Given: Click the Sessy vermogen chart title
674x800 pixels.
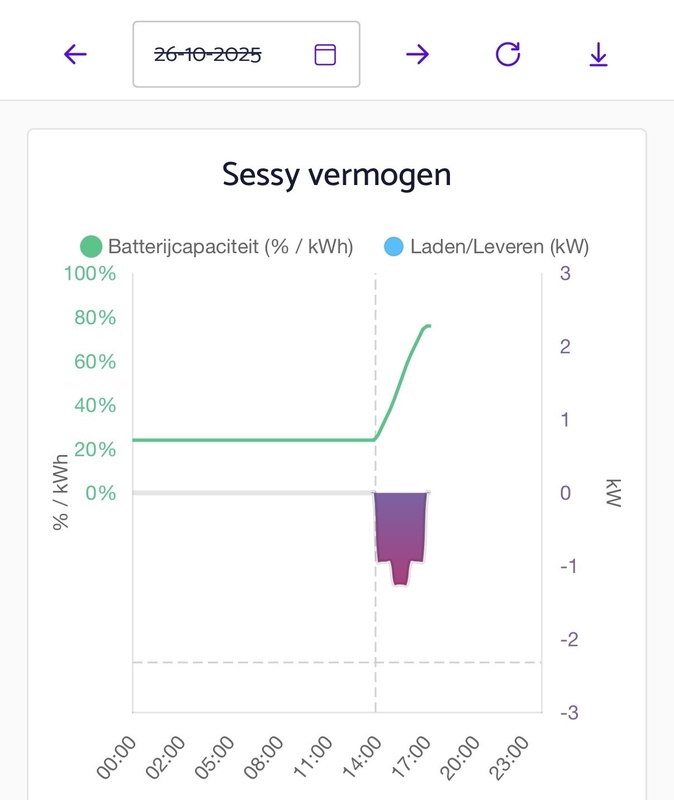Looking at the screenshot, I should [336, 175].
